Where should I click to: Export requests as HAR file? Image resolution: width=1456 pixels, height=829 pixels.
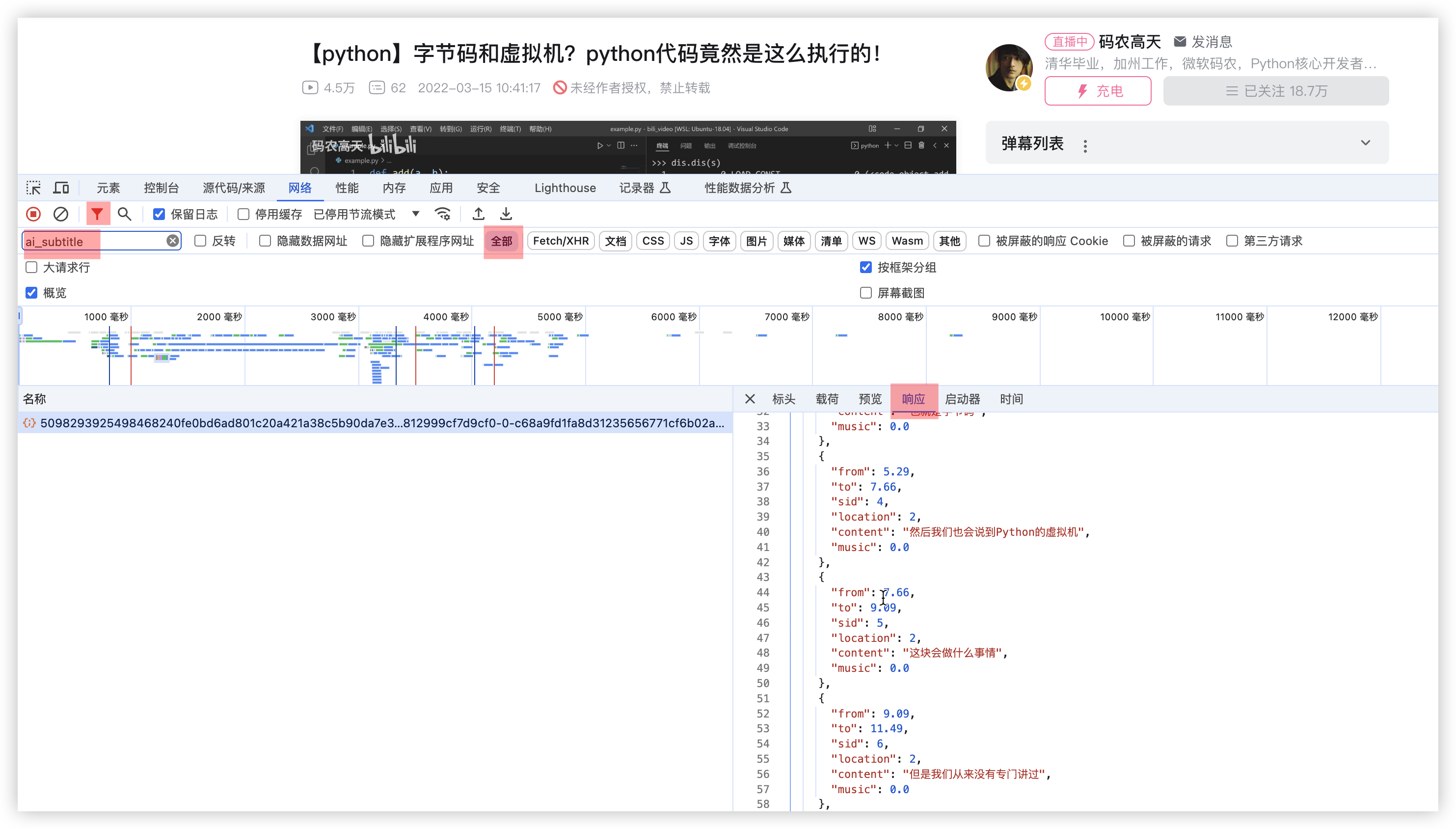point(506,214)
